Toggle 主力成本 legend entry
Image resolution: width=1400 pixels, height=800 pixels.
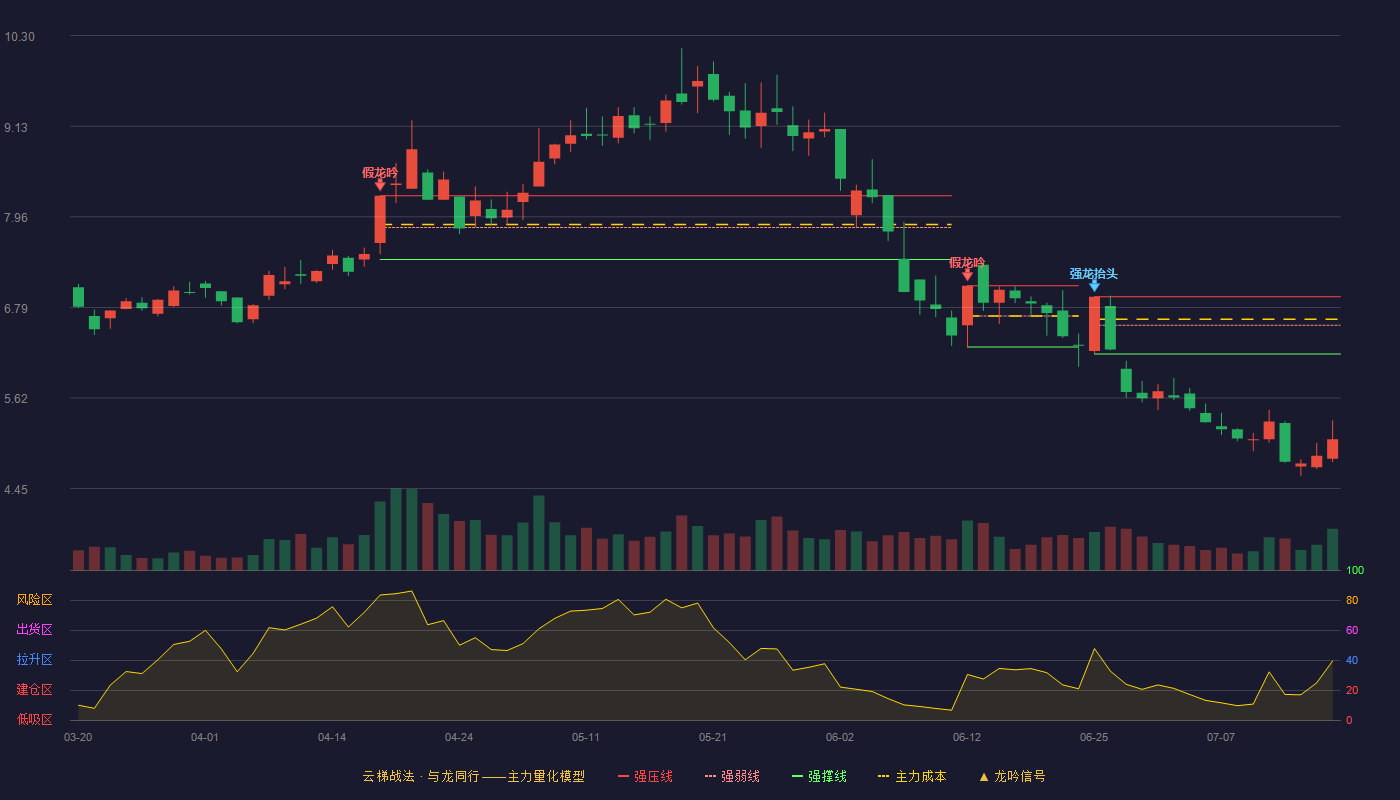click(x=912, y=776)
